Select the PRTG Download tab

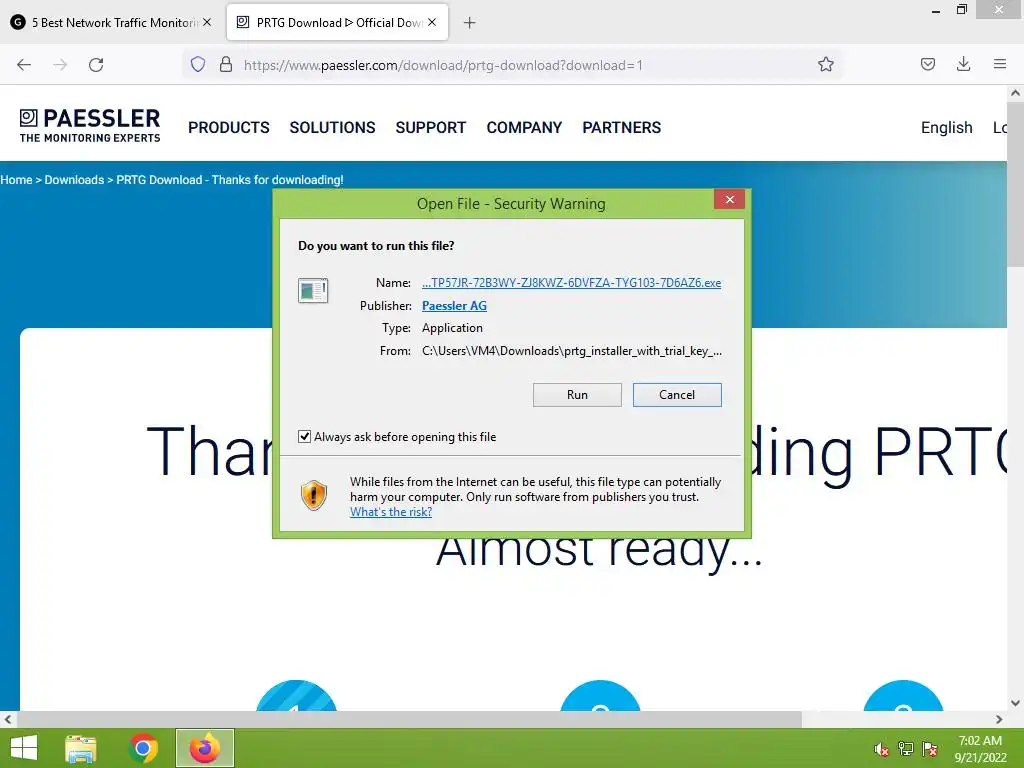click(x=337, y=22)
